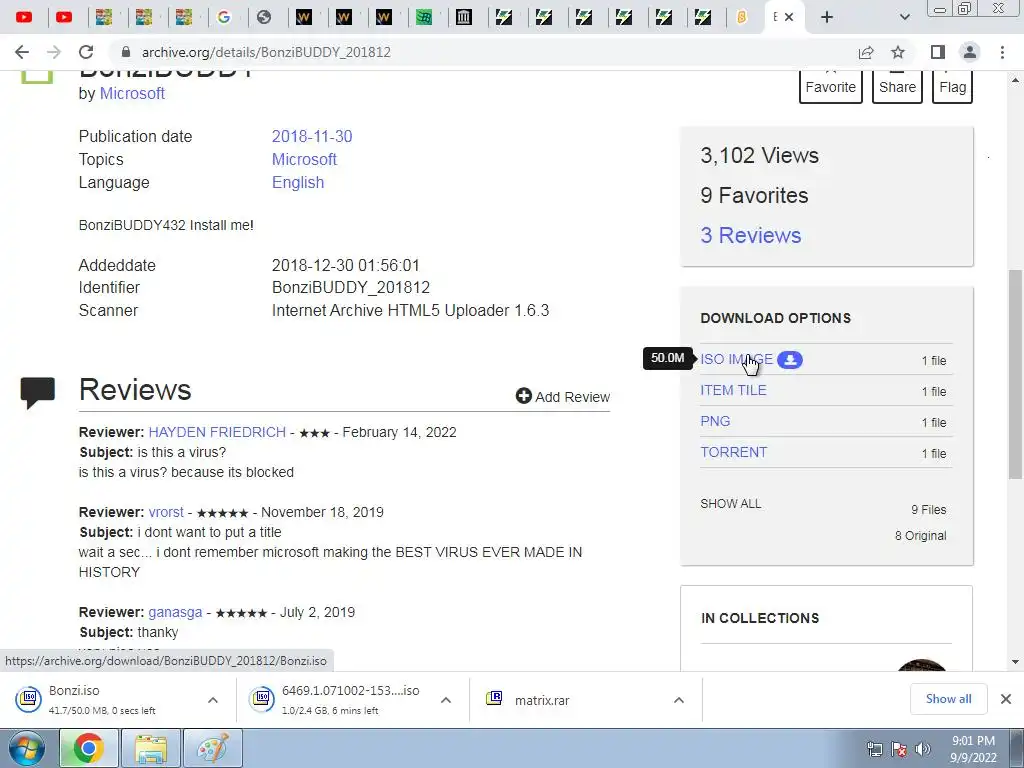Viewport: 1024px width, 768px height.
Task: Reload the current page
Action: (86, 52)
